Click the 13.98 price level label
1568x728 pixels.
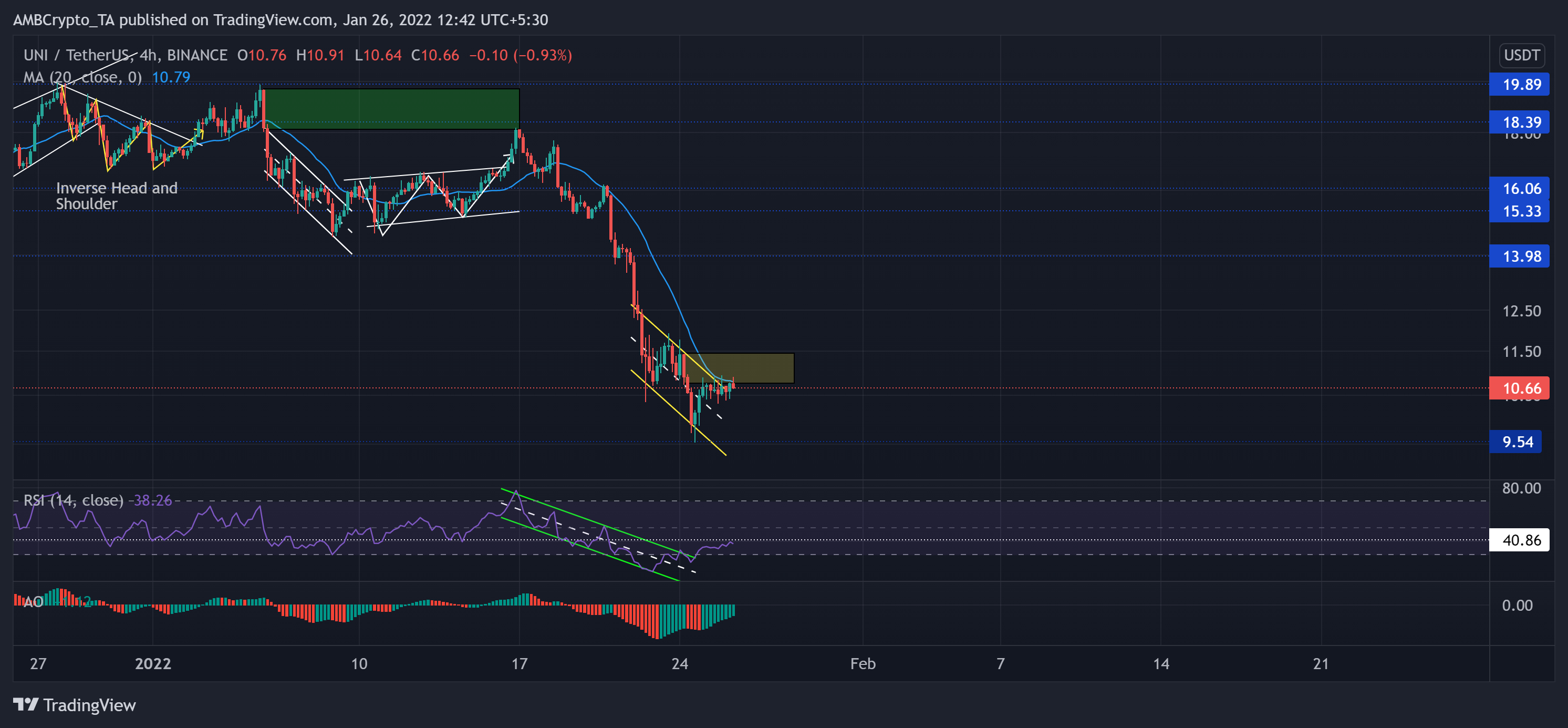[1519, 256]
